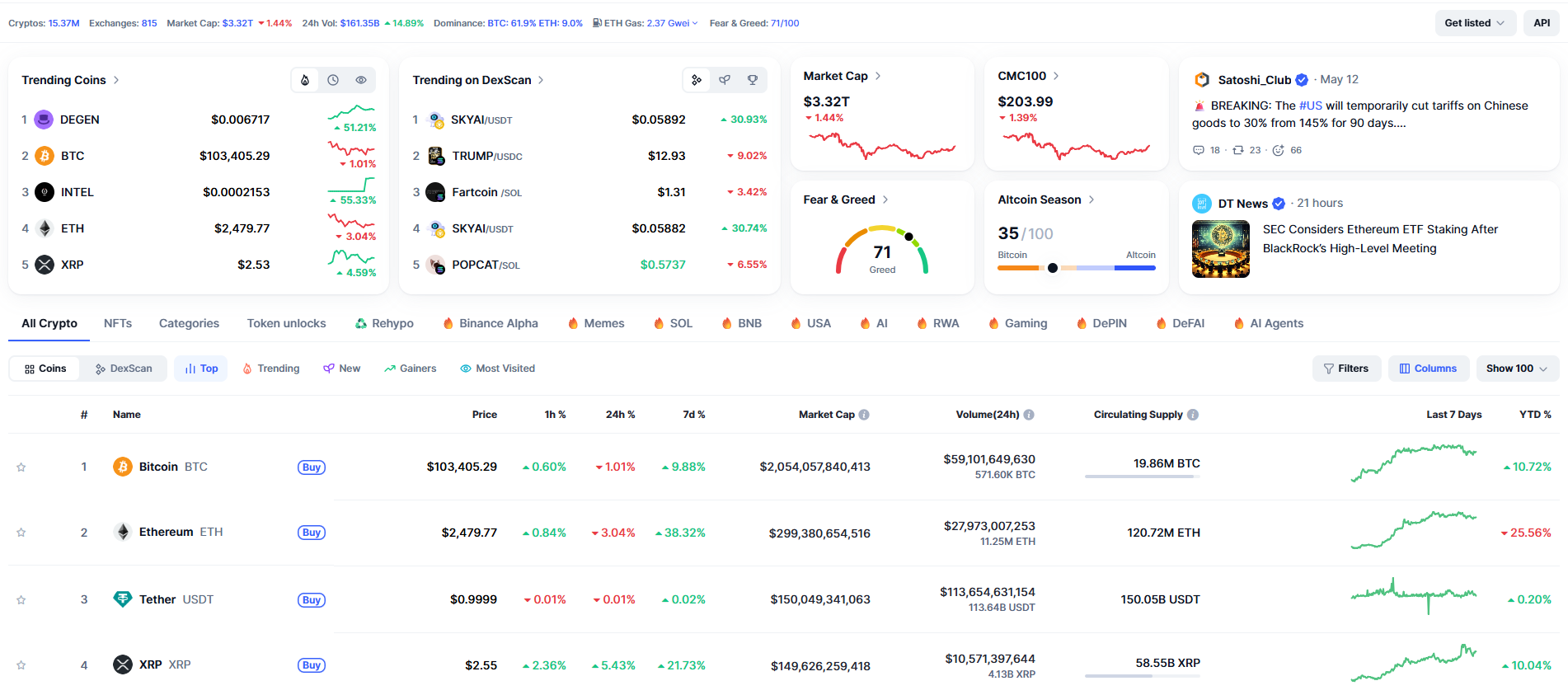Click the XRP logo in table row 4

click(123, 664)
